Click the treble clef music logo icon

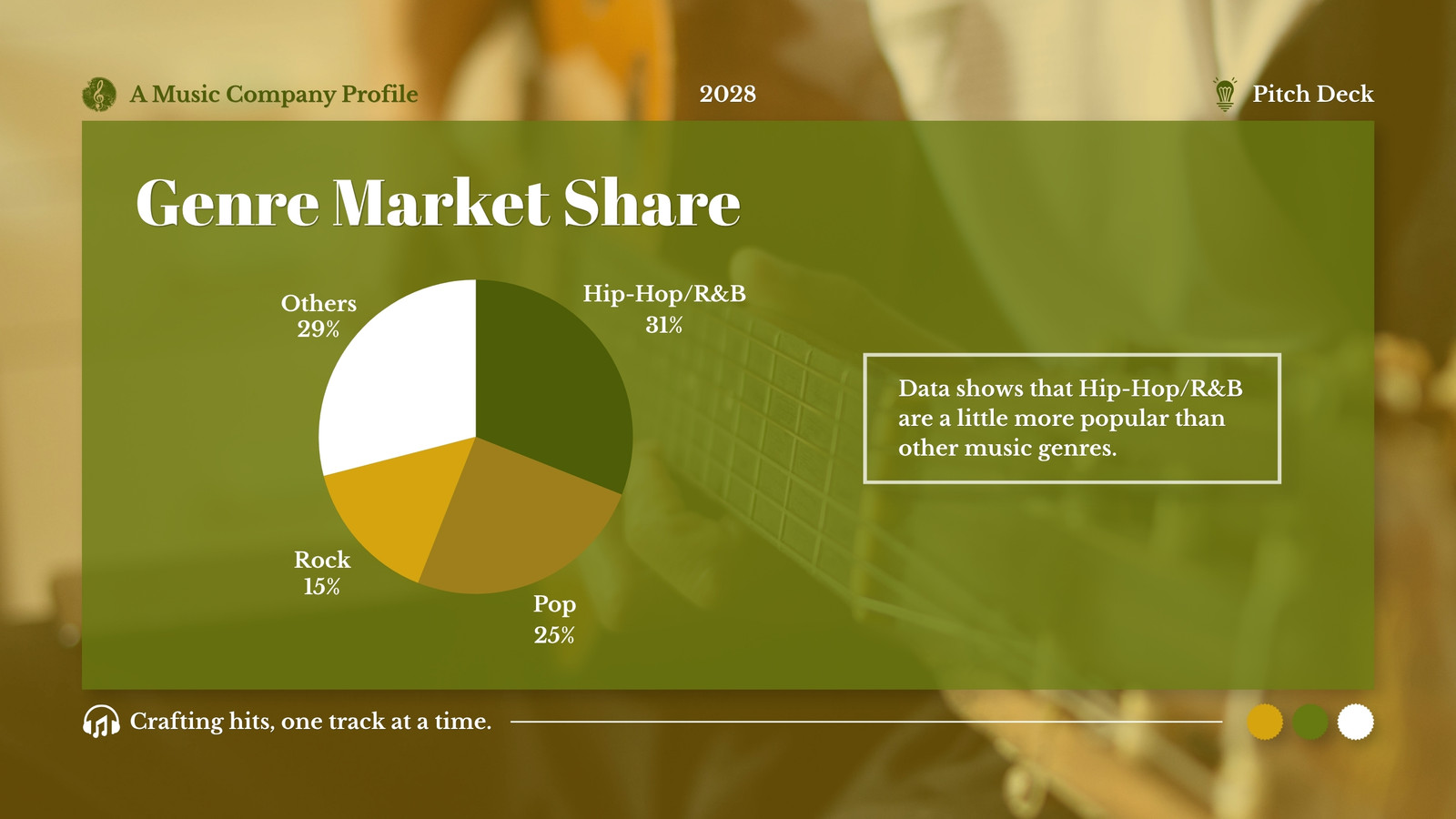pyautogui.click(x=99, y=94)
